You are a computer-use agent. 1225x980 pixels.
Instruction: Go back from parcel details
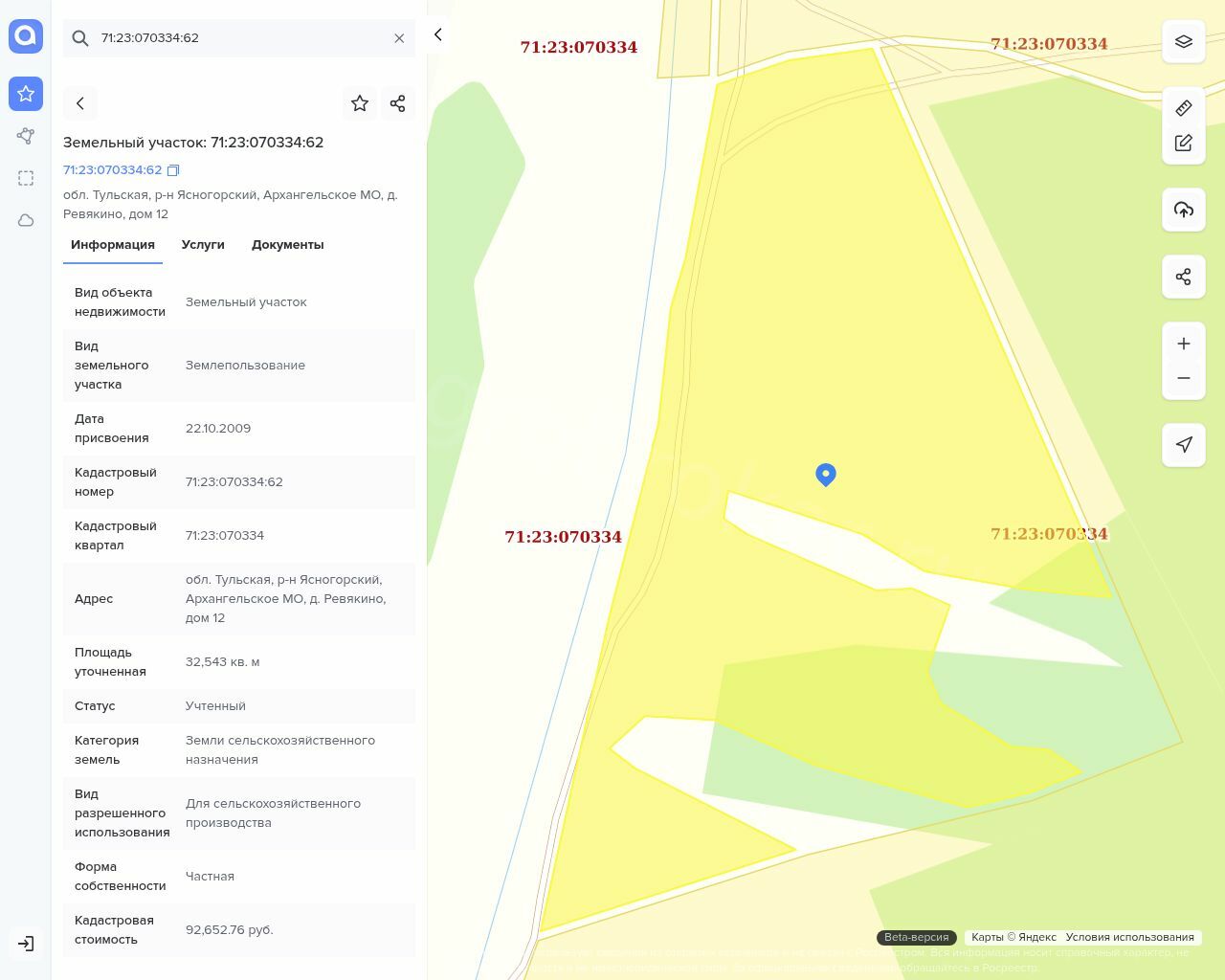80,103
